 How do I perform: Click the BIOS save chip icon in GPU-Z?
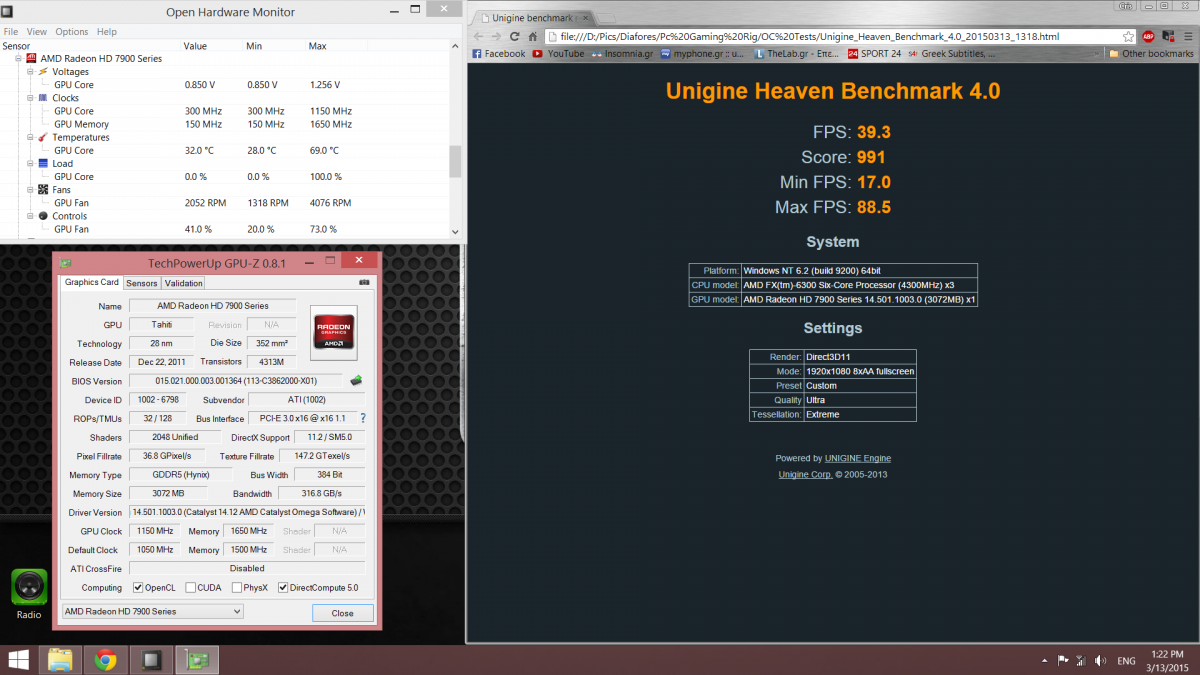[x=355, y=380]
